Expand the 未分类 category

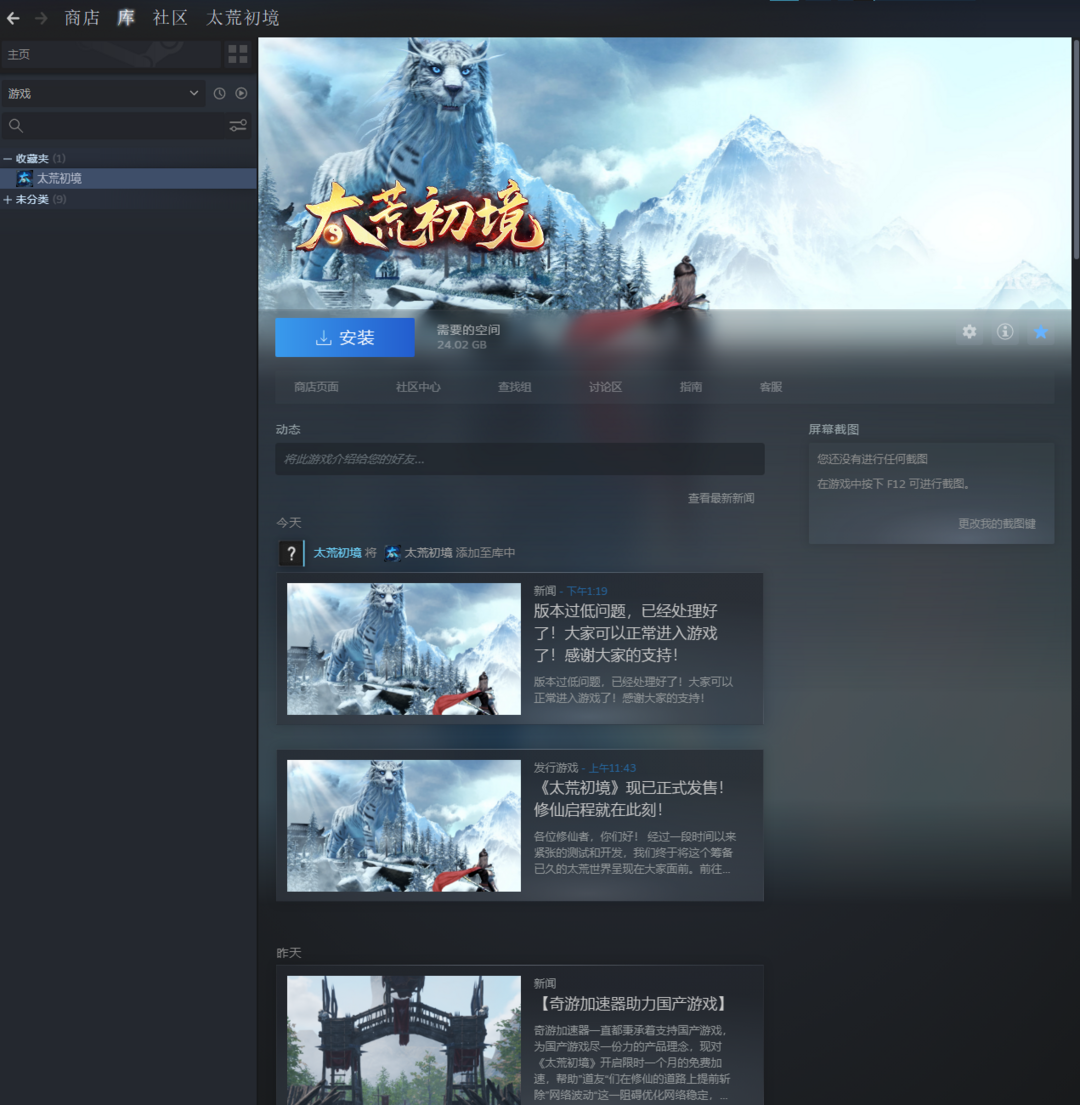(x=8, y=200)
